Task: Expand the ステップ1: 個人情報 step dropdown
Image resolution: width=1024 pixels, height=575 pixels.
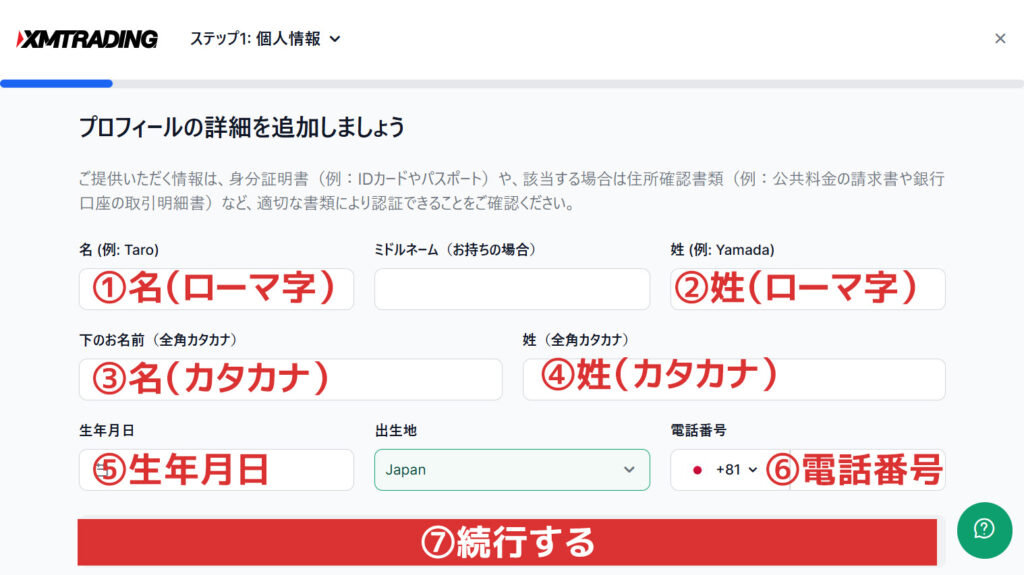Action: [x=265, y=39]
